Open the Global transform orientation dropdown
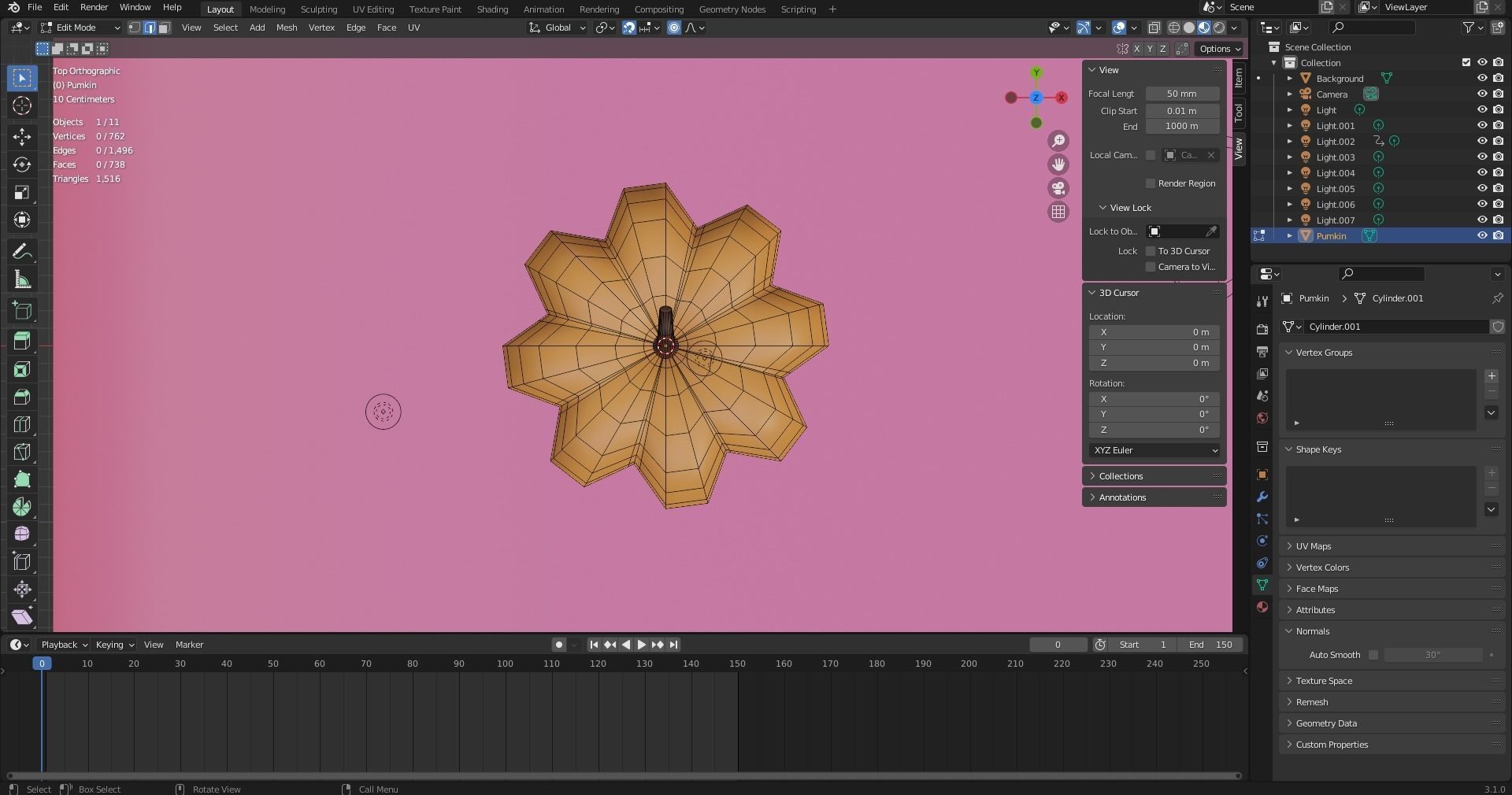 [558, 28]
